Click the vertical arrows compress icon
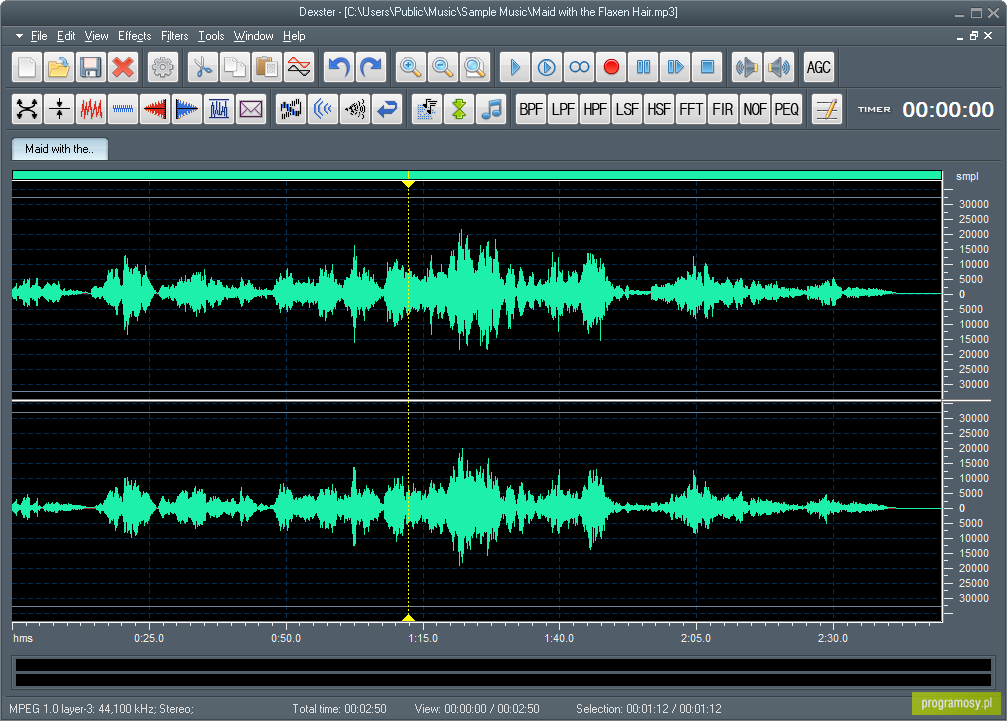Image resolution: width=1007 pixels, height=721 pixels. pos(59,109)
